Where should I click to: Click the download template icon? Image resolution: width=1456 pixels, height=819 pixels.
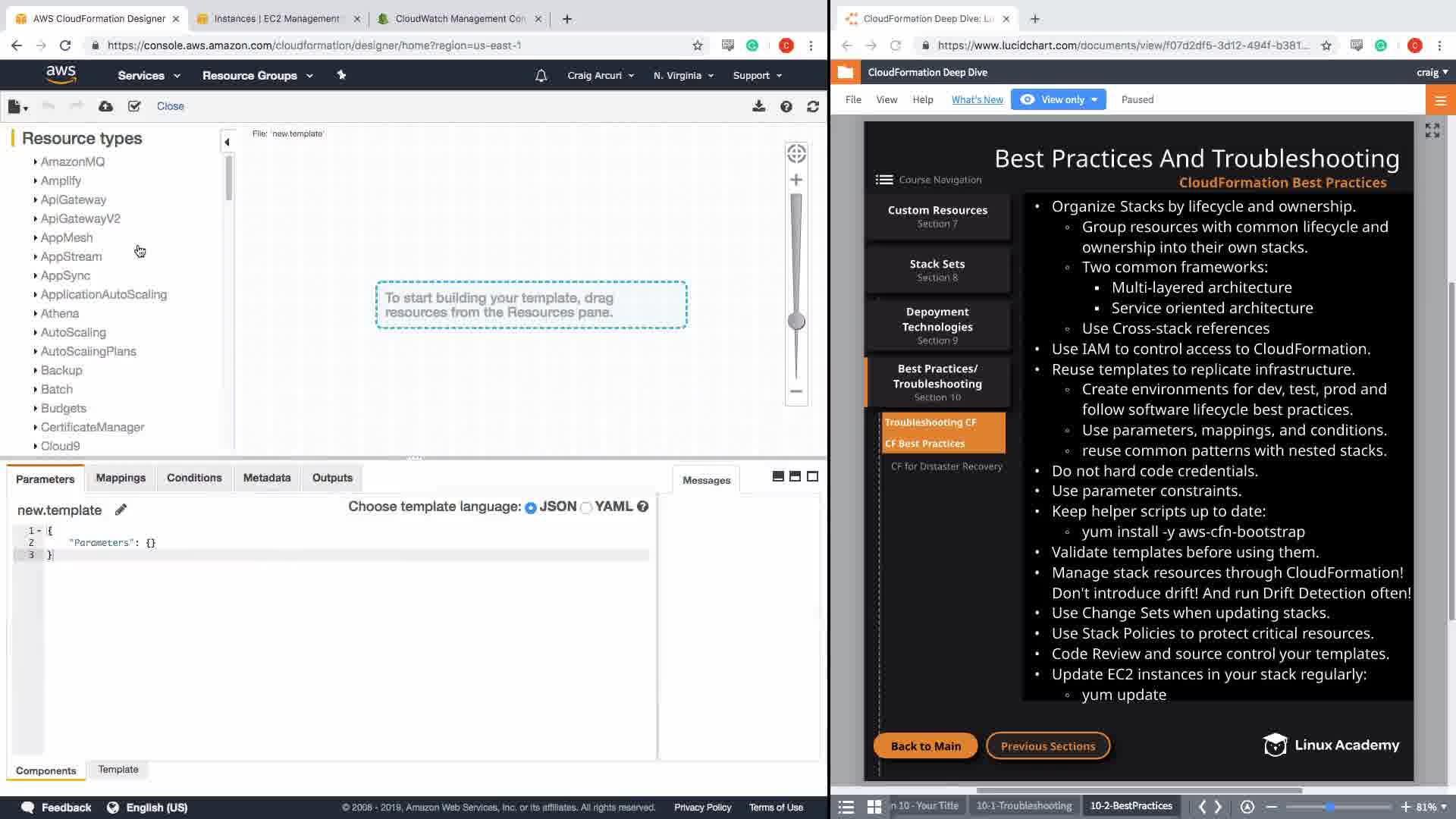[758, 106]
